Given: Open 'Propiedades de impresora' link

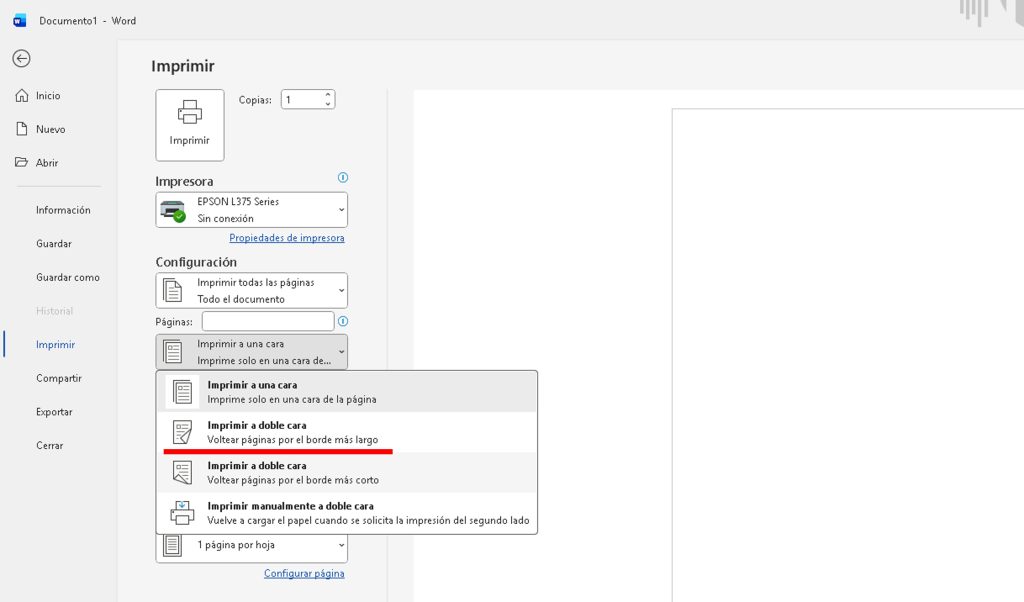Looking at the screenshot, I should tap(287, 238).
